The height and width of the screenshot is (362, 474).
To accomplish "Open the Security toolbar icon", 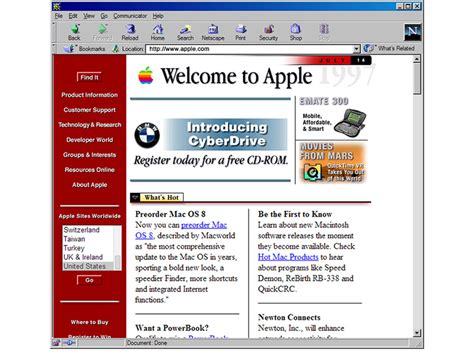I will (x=268, y=32).
